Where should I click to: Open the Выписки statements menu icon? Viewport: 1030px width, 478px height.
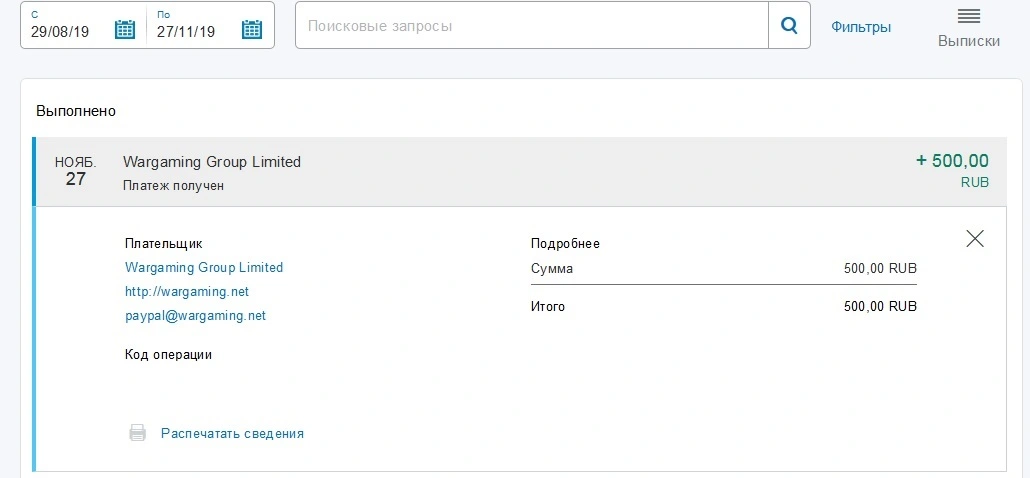pos(969,16)
